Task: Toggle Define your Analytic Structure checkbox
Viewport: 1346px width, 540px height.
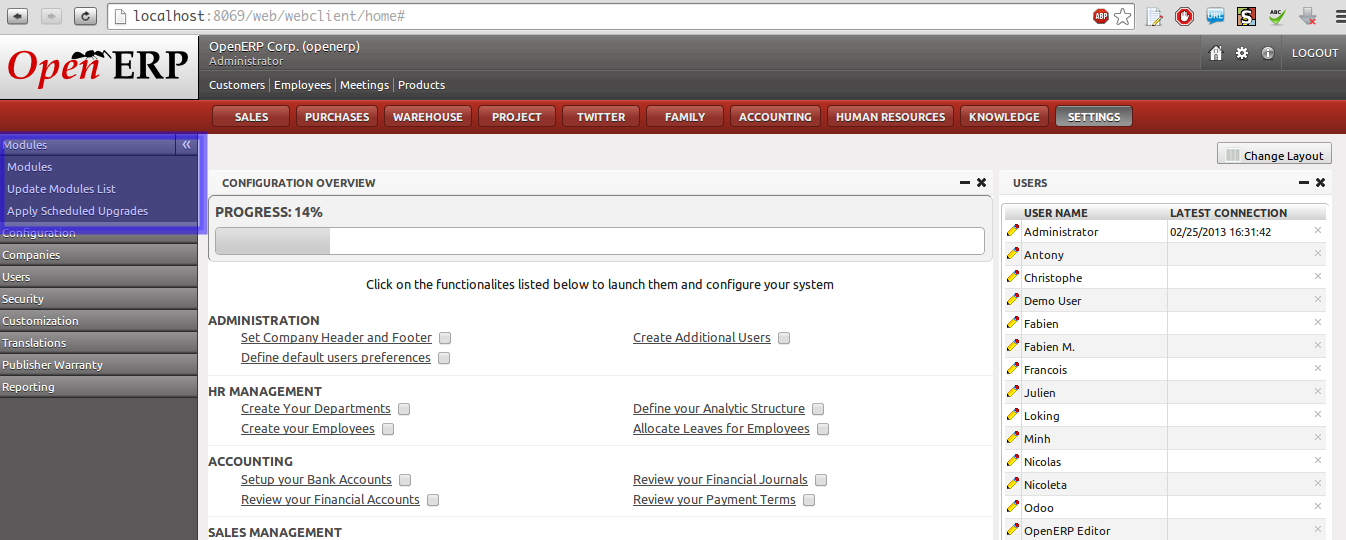Action: coord(818,409)
